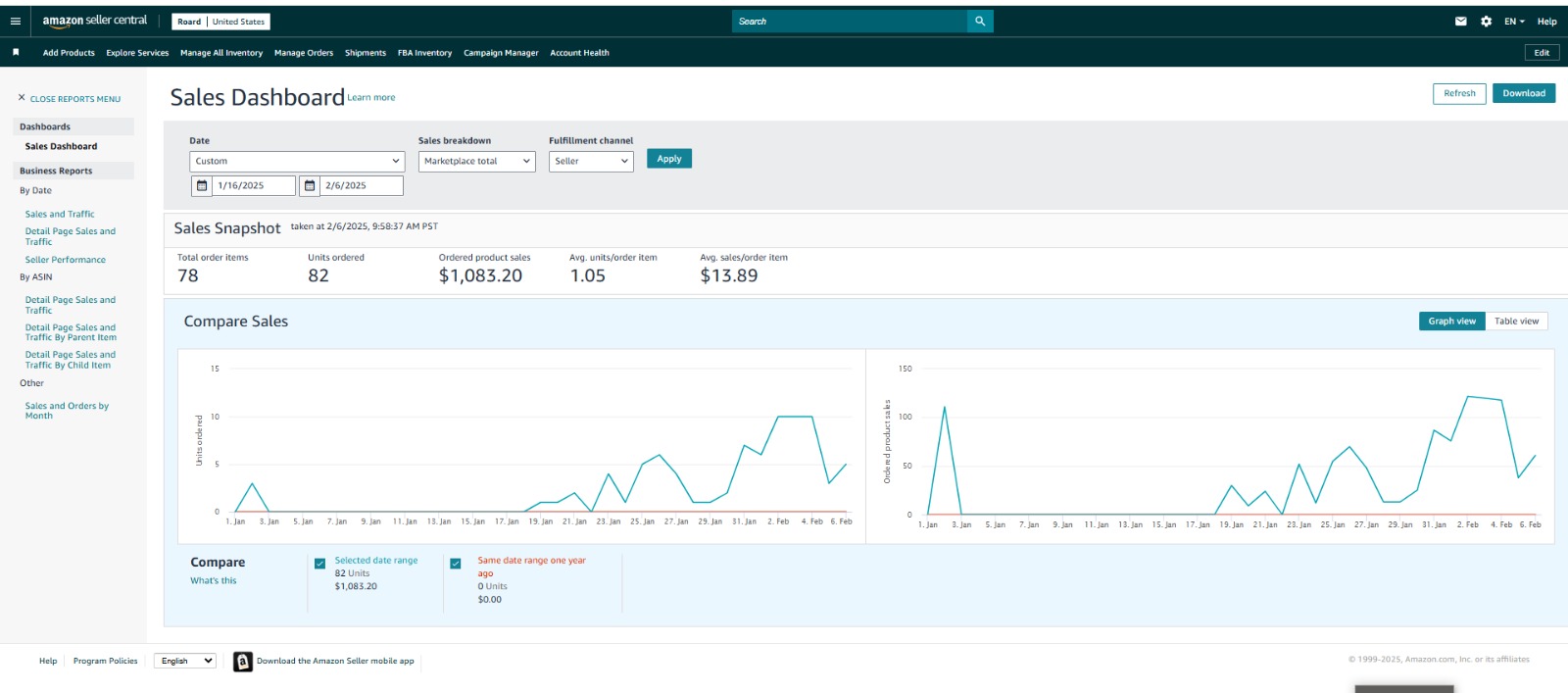Viewport: 1568px width, 693px height.
Task: Uncheck Same date range one year ago
Action: 456,564
